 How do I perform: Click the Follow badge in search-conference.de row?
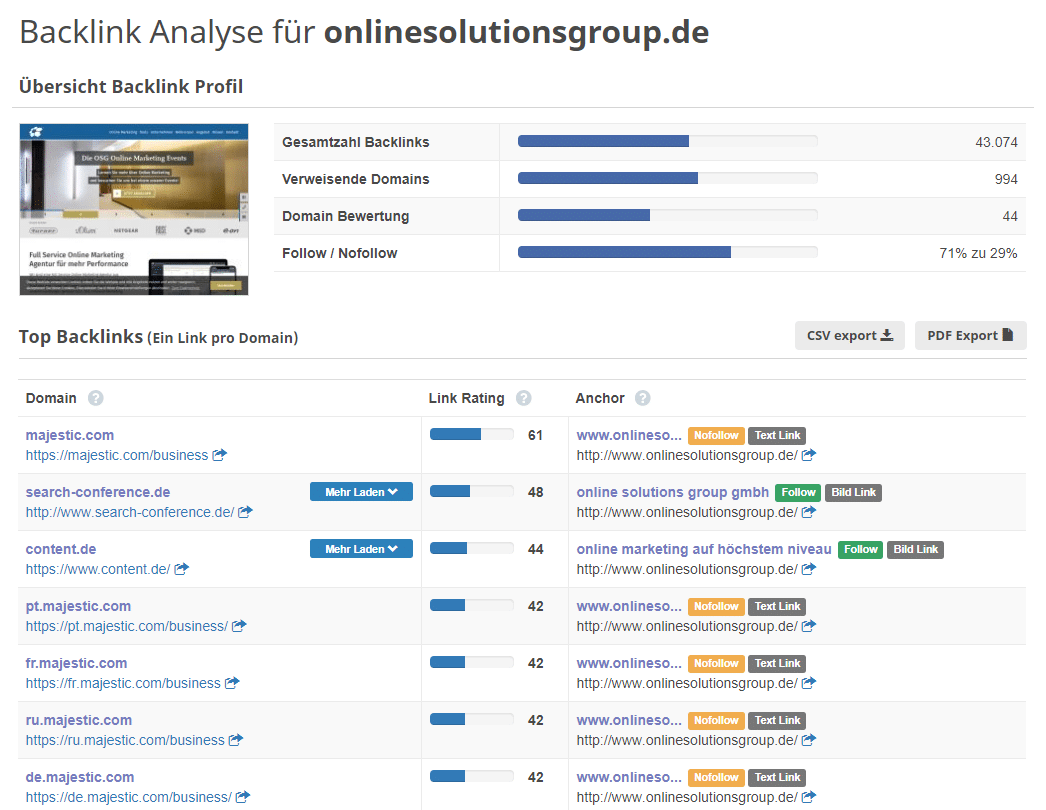799,492
